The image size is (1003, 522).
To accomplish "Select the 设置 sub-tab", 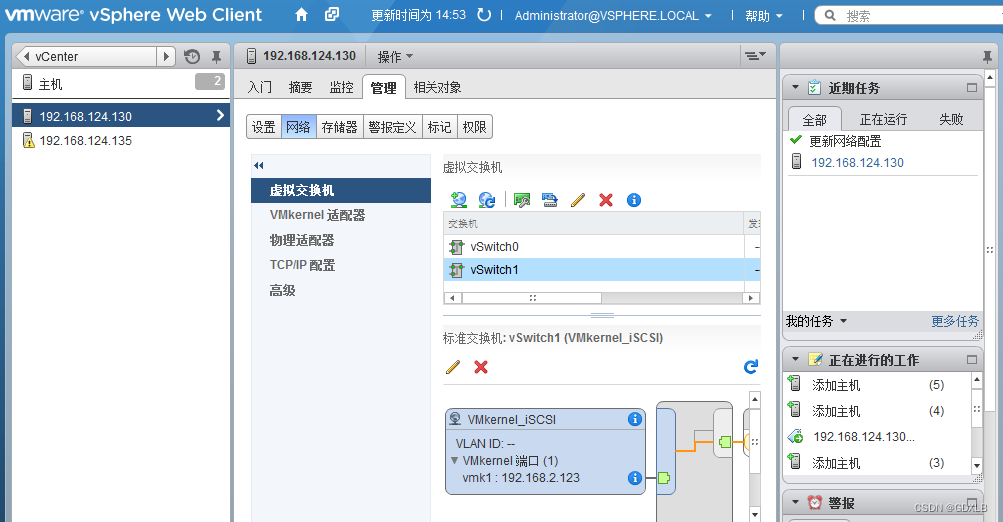I will tap(264, 127).
